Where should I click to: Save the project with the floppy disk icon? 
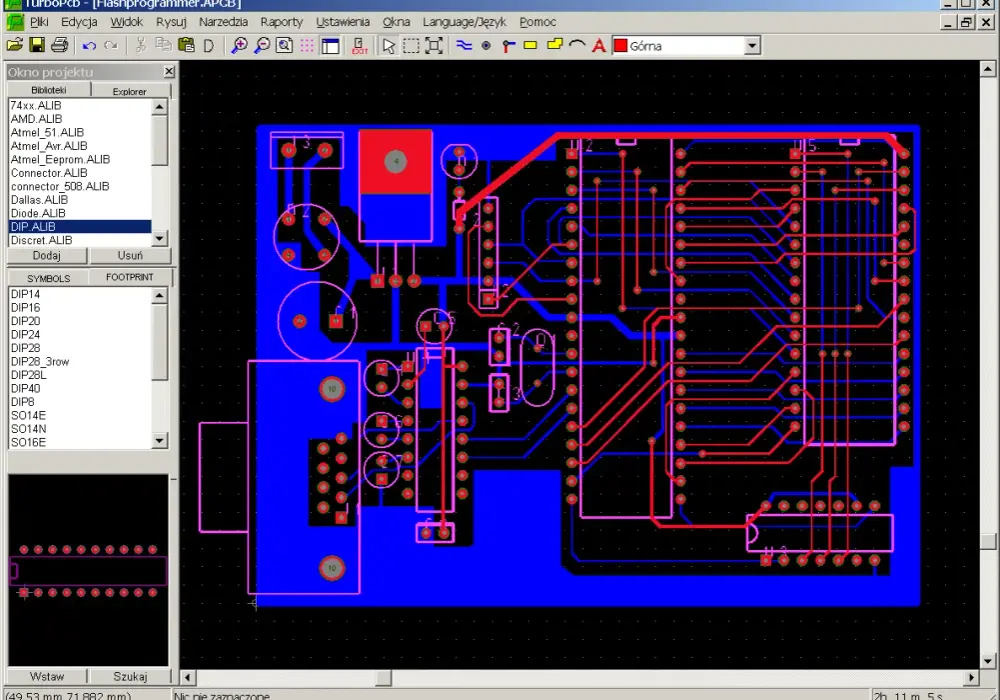(37, 45)
